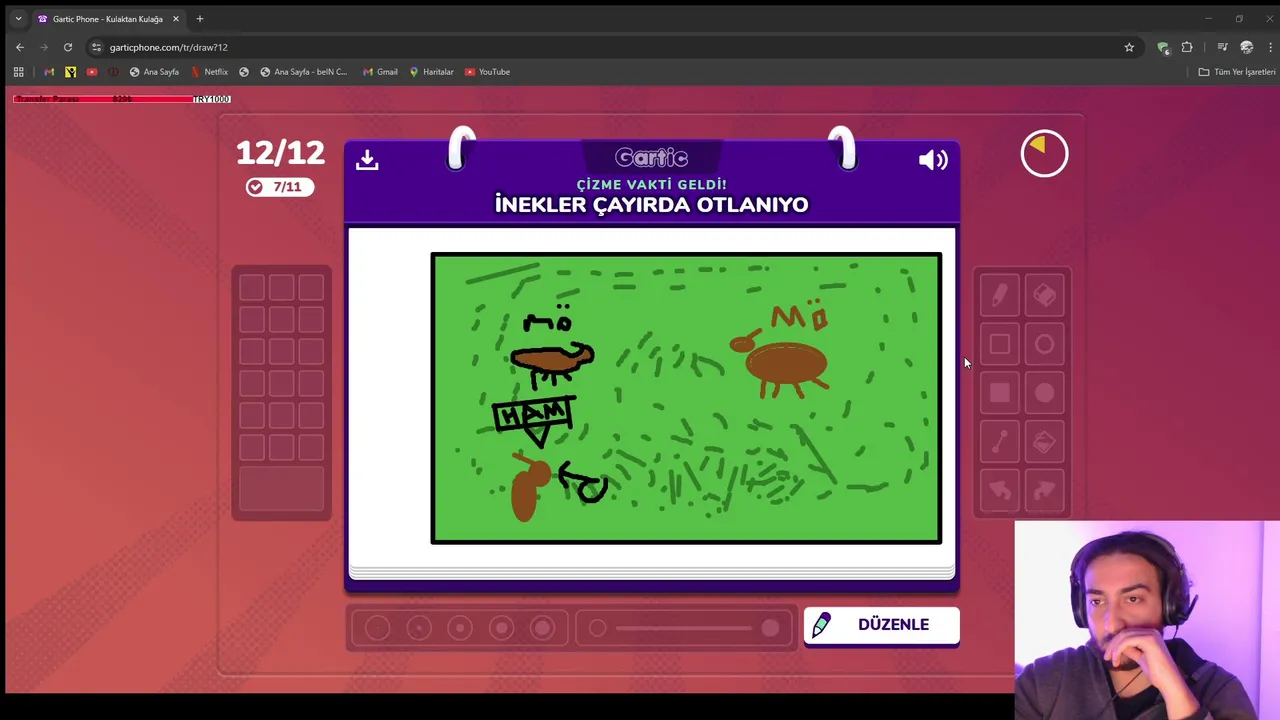The width and height of the screenshot is (1280, 720).
Task: Open the tab search dropdown arrow
Action: point(18,19)
